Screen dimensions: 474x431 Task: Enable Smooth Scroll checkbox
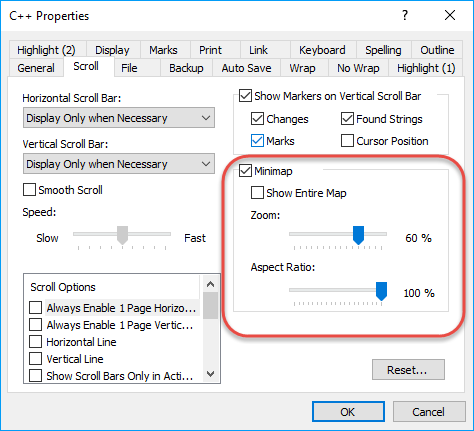[29, 190]
